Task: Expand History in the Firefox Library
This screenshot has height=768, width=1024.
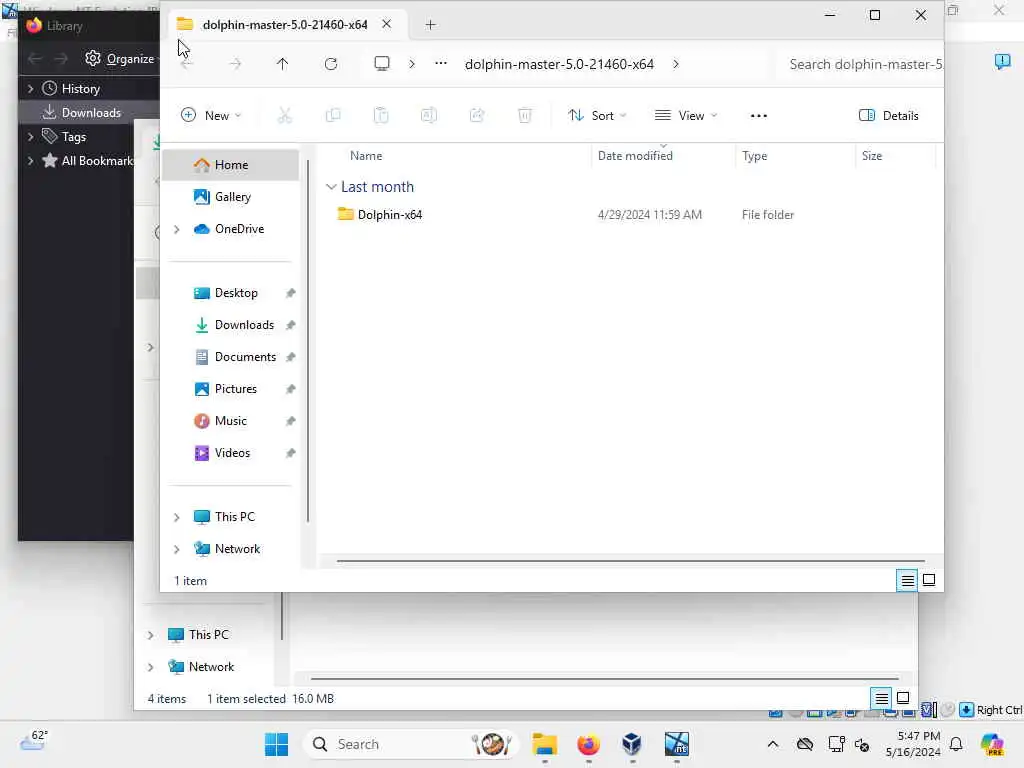Action: pos(30,88)
